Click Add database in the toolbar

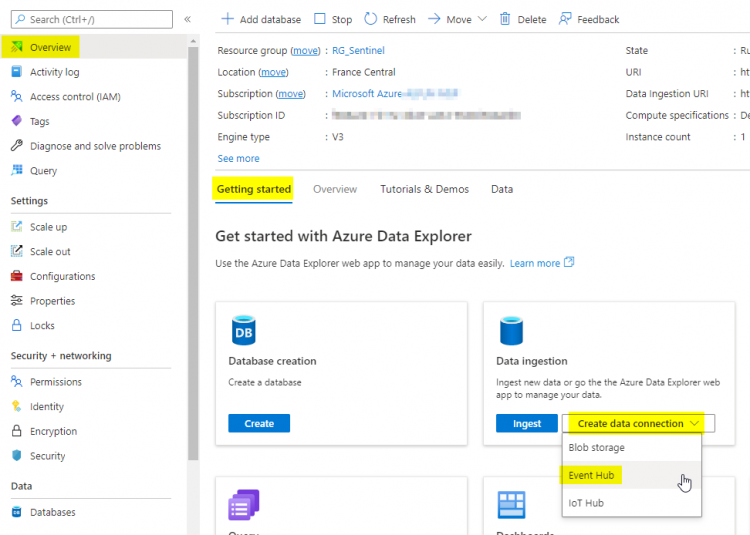click(x=261, y=19)
